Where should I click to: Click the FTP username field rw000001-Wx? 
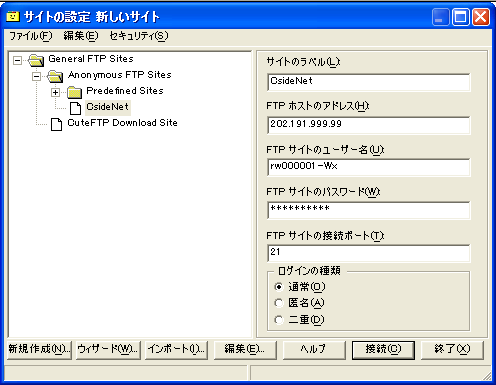coord(369,167)
